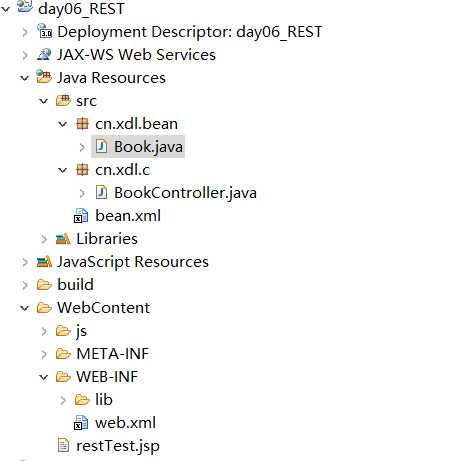Select the 'Book.java' file name

click(149, 147)
